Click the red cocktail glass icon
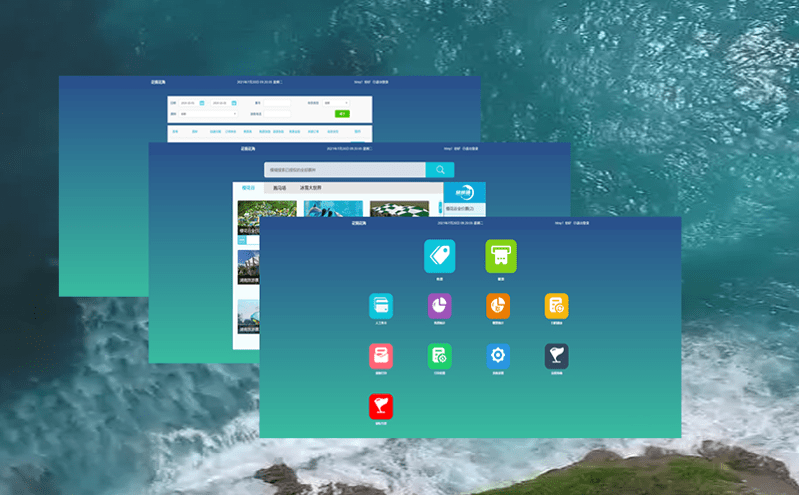Viewport: 799px width, 495px height. [381, 406]
